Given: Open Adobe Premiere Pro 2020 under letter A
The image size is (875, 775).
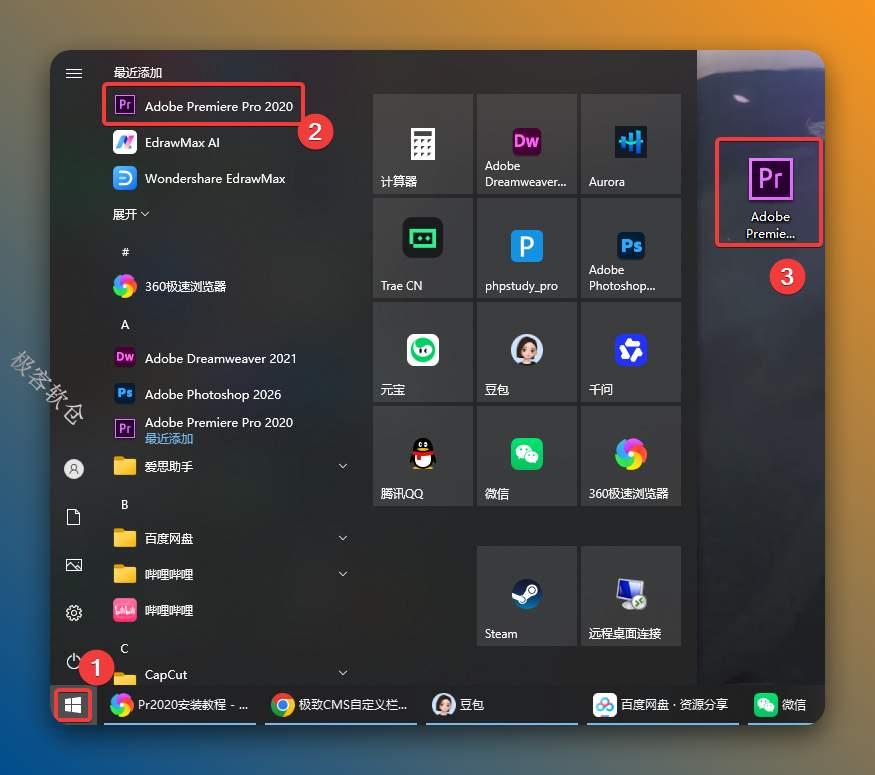Looking at the screenshot, I should coord(230,430).
